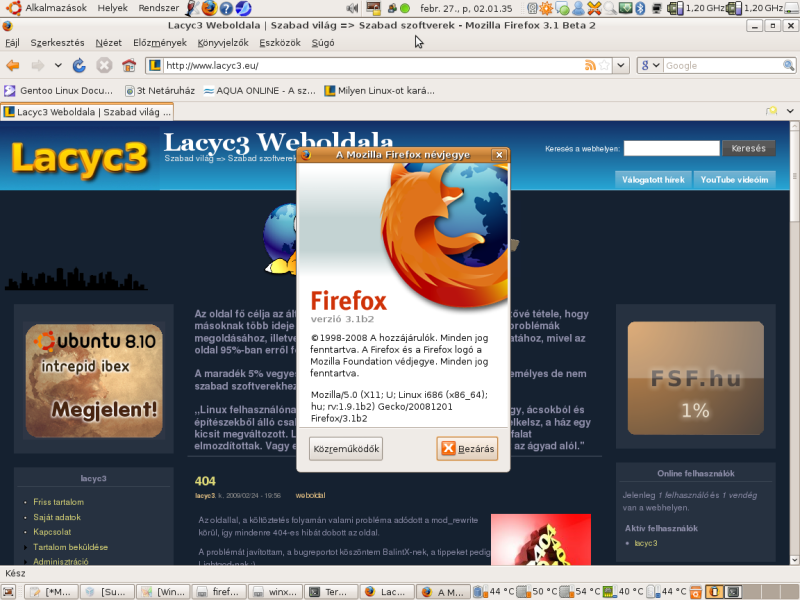Screen dimensions: 800x600
Task: Open a new tab using the tab bar icon
Action: [x=771, y=111]
